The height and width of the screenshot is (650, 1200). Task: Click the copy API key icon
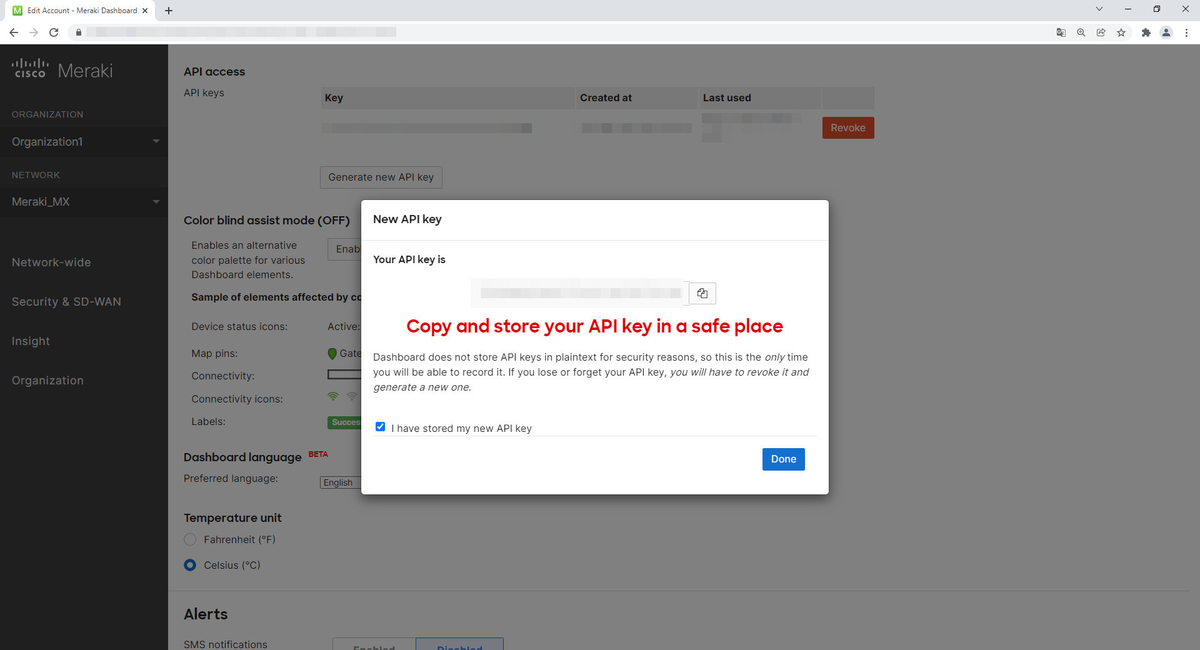coord(702,293)
